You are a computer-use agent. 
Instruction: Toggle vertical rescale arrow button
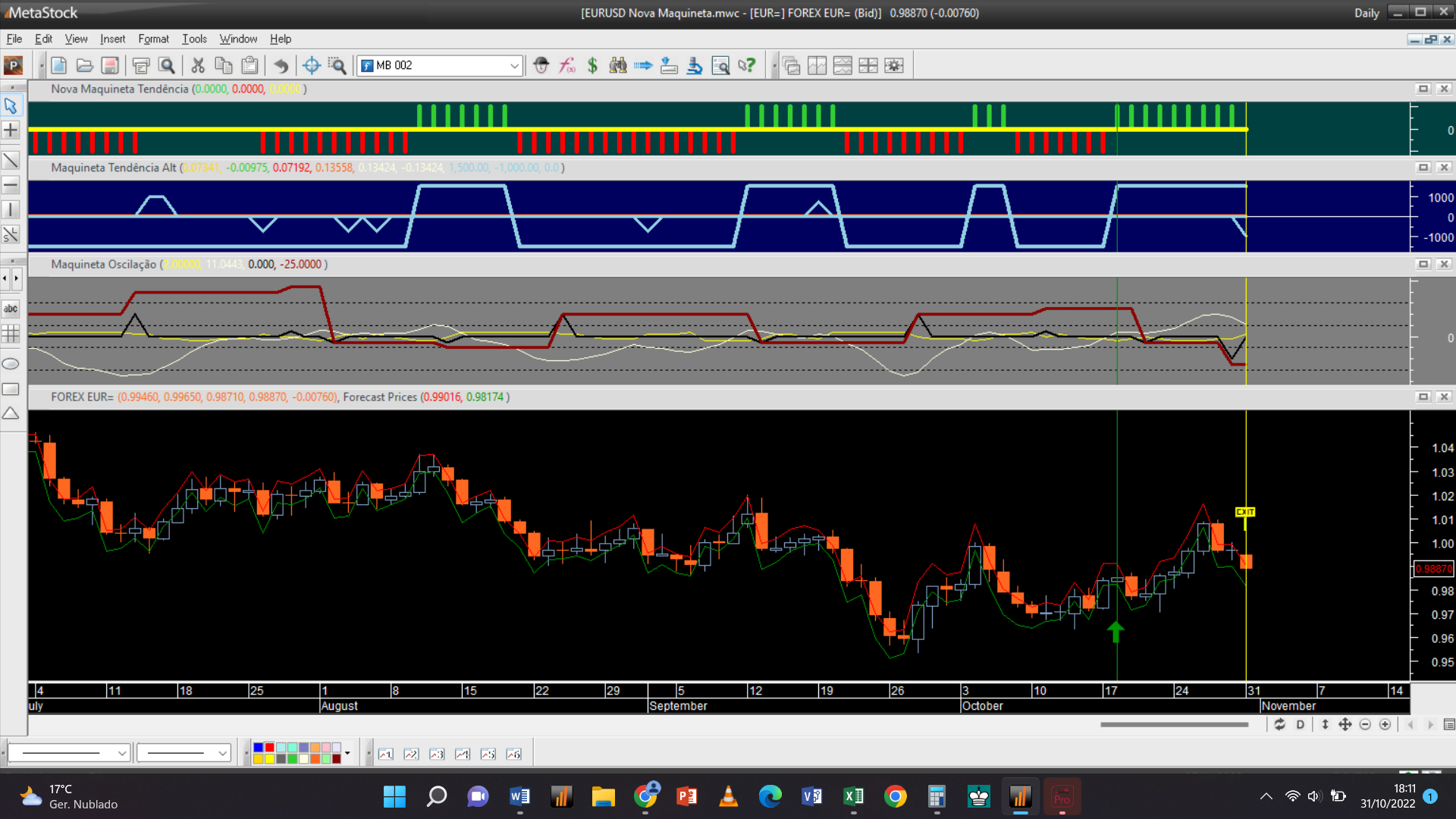pyautogui.click(x=1325, y=725)
